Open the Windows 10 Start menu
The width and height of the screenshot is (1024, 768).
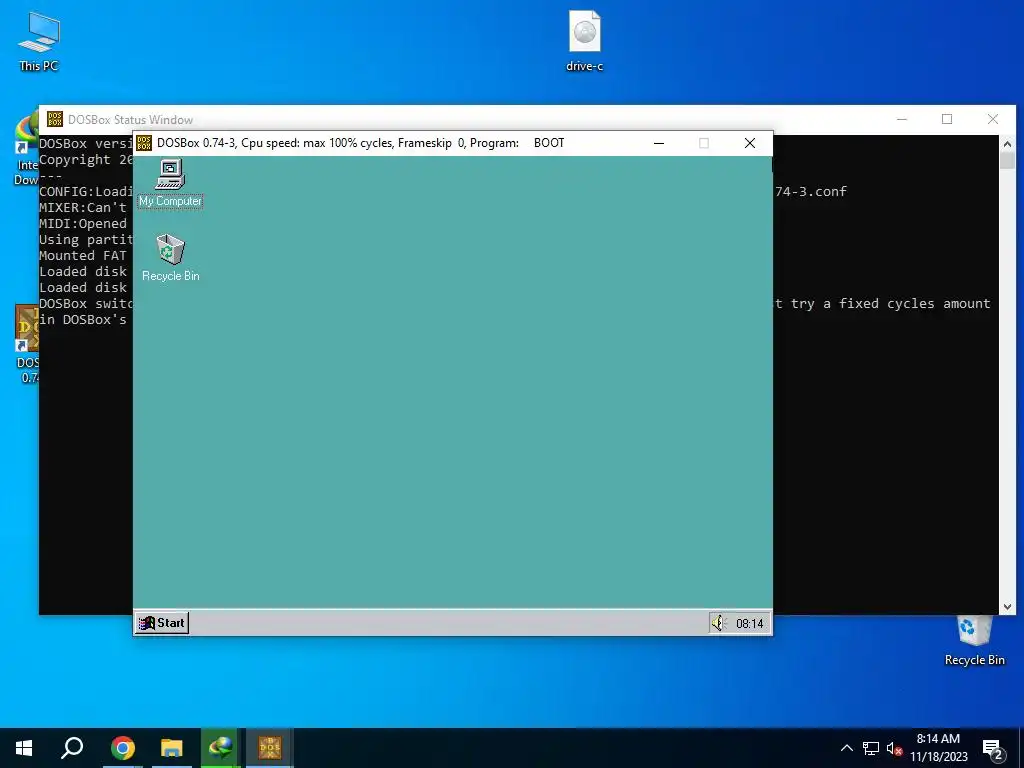pos(24,748)
